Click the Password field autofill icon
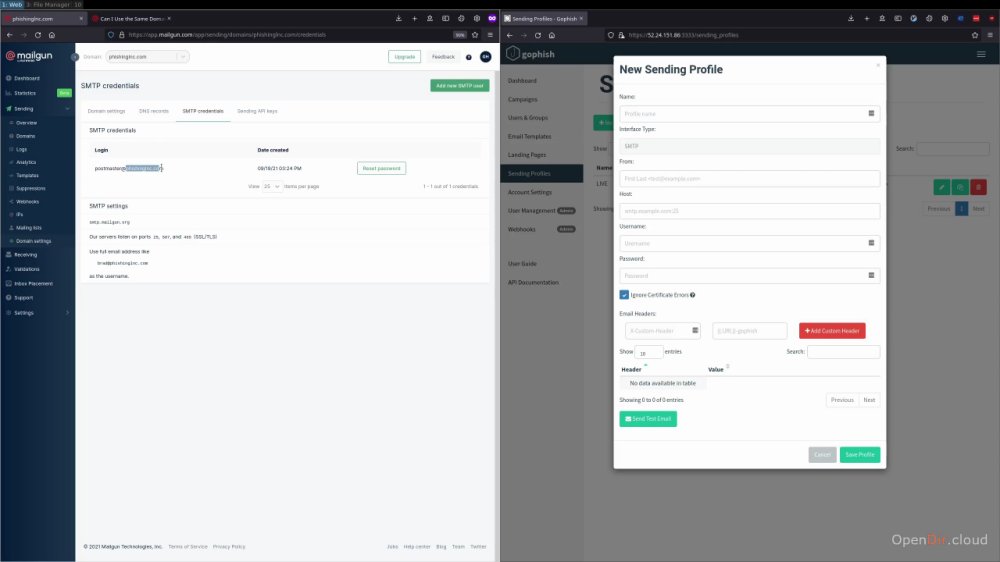 (871, 276)
